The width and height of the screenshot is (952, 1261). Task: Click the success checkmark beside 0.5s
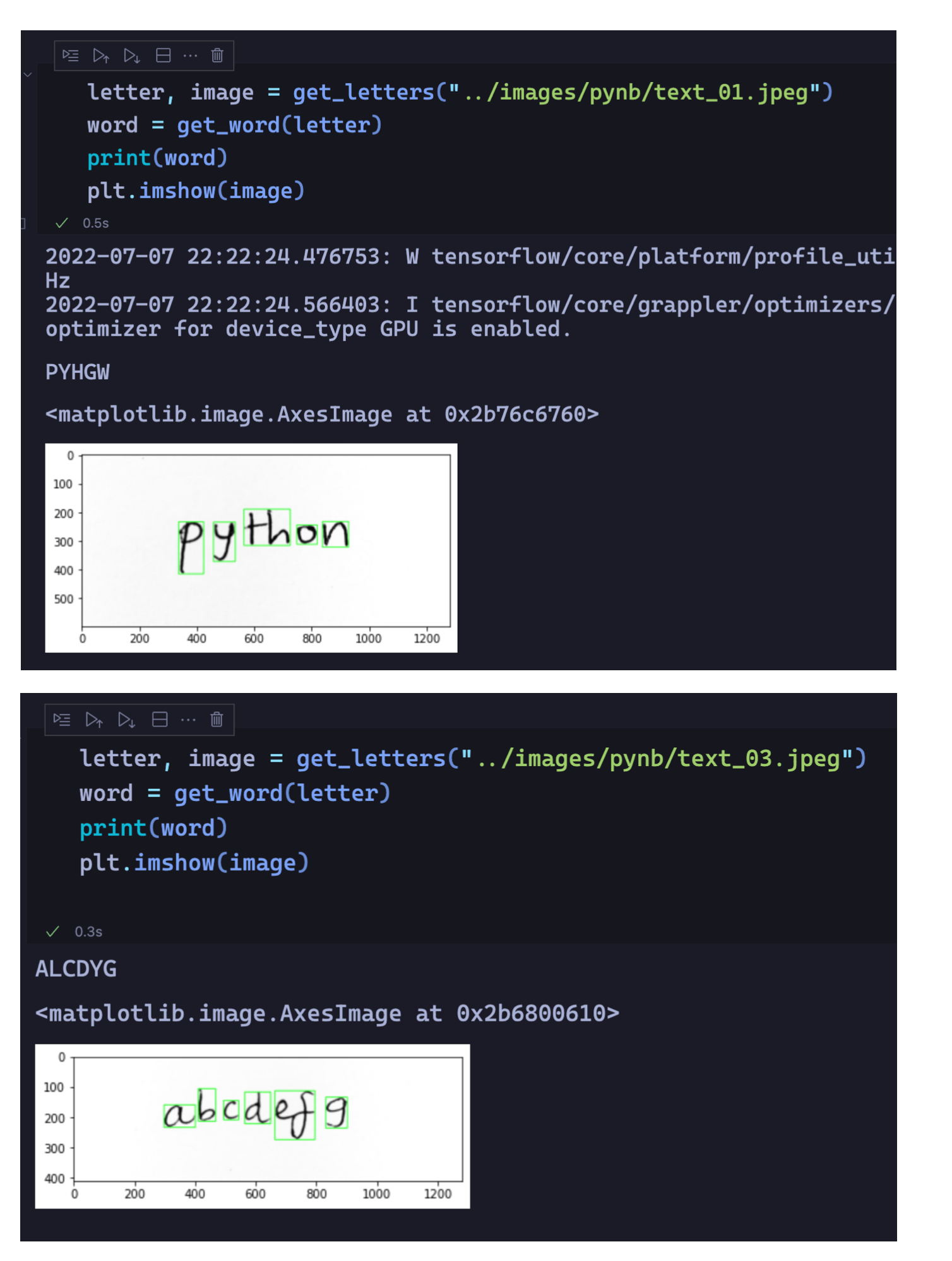[62, 223]
